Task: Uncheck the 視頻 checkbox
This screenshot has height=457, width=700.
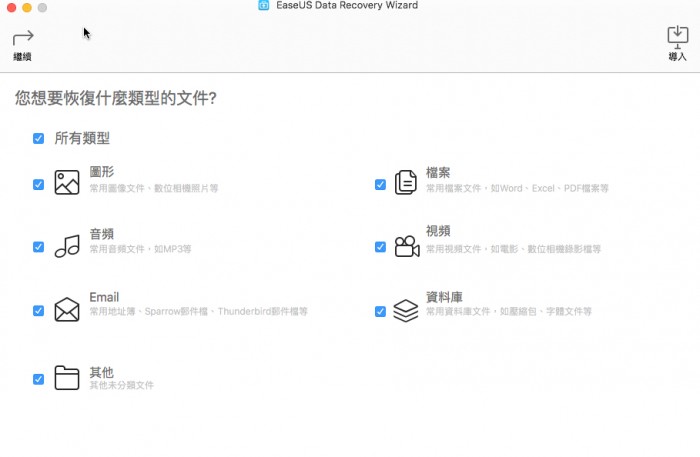Action: (x=380, y=247)
